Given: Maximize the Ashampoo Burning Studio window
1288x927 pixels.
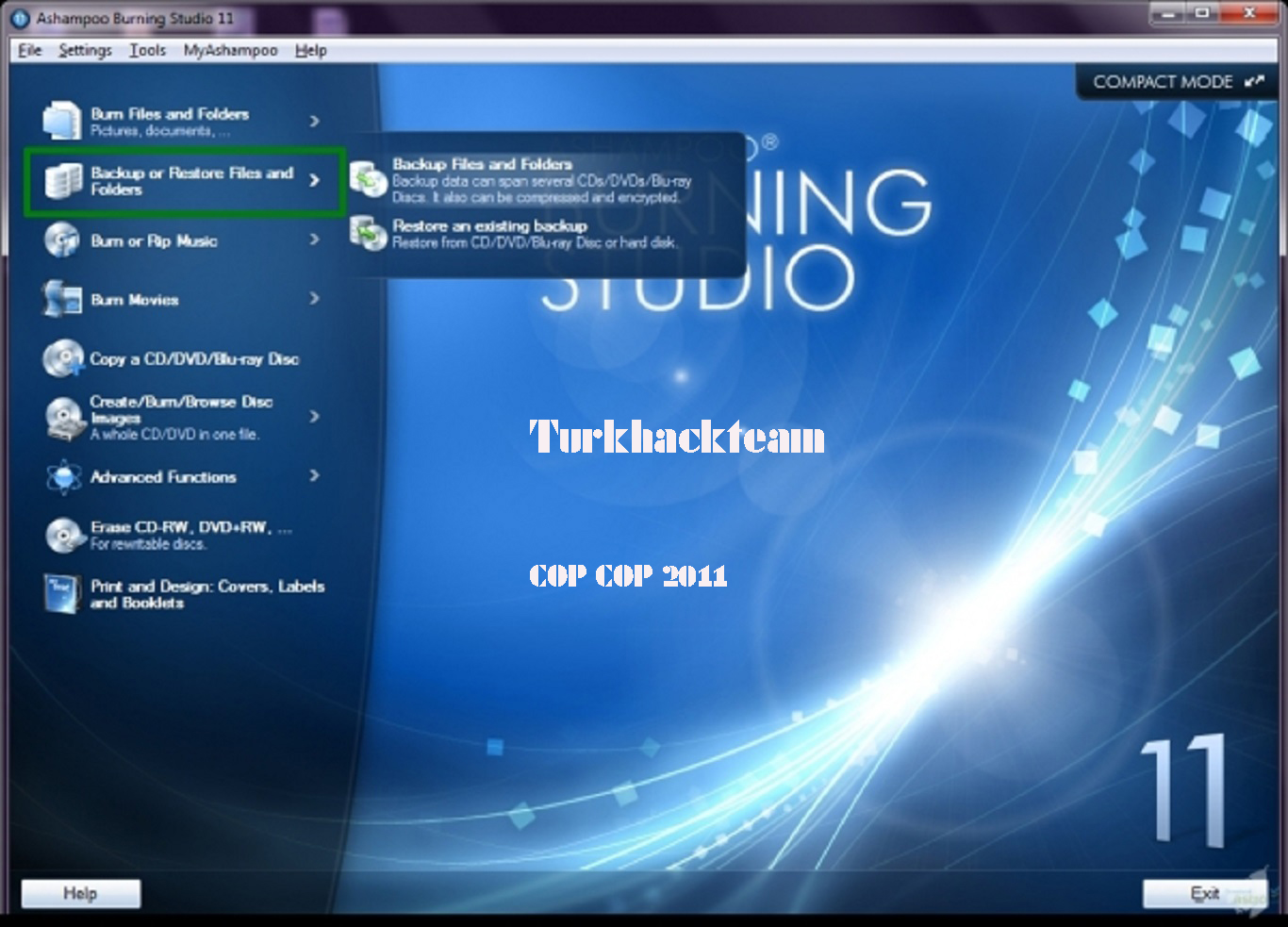Looking at the screenshot, I should [x=1201, y=14].
